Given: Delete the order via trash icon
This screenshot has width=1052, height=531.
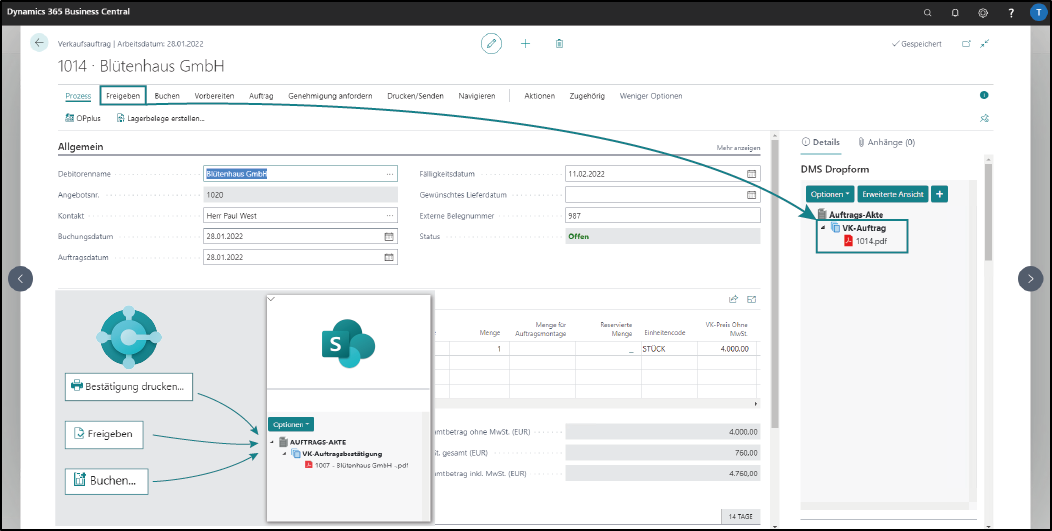Looking at the screenshot, I should [559, 44].
